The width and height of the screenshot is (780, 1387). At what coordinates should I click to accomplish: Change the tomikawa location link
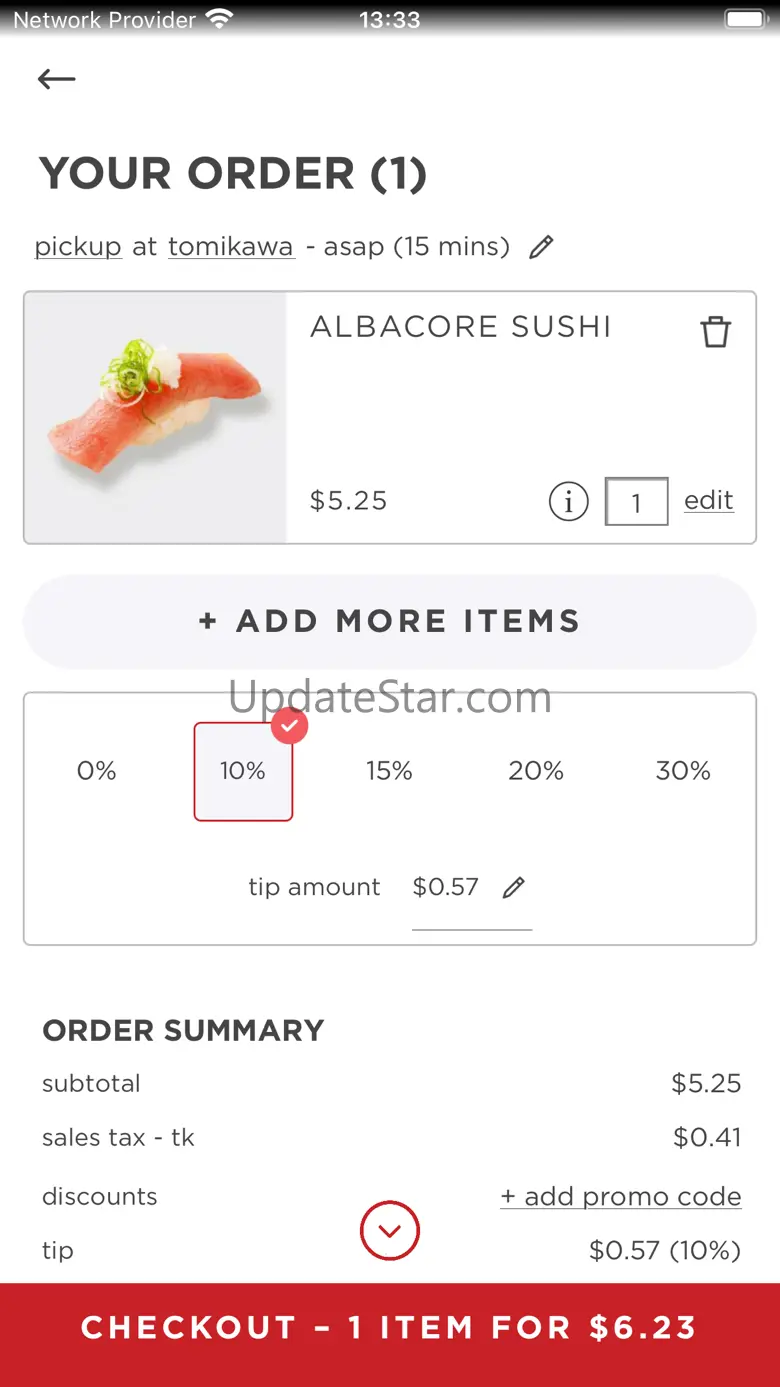click(231, 246)
